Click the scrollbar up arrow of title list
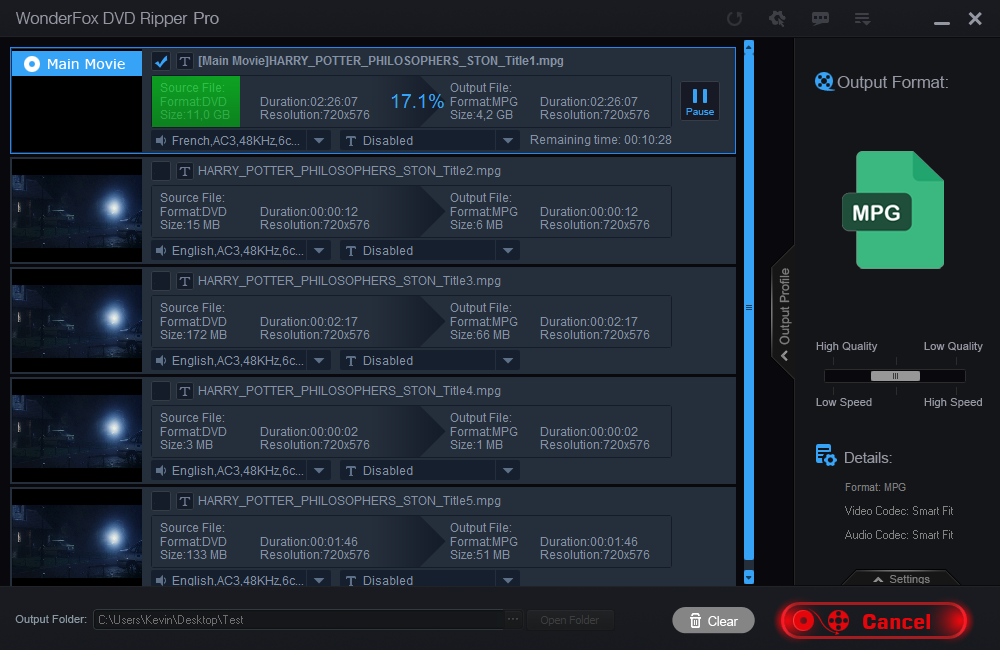 (749, 47)
